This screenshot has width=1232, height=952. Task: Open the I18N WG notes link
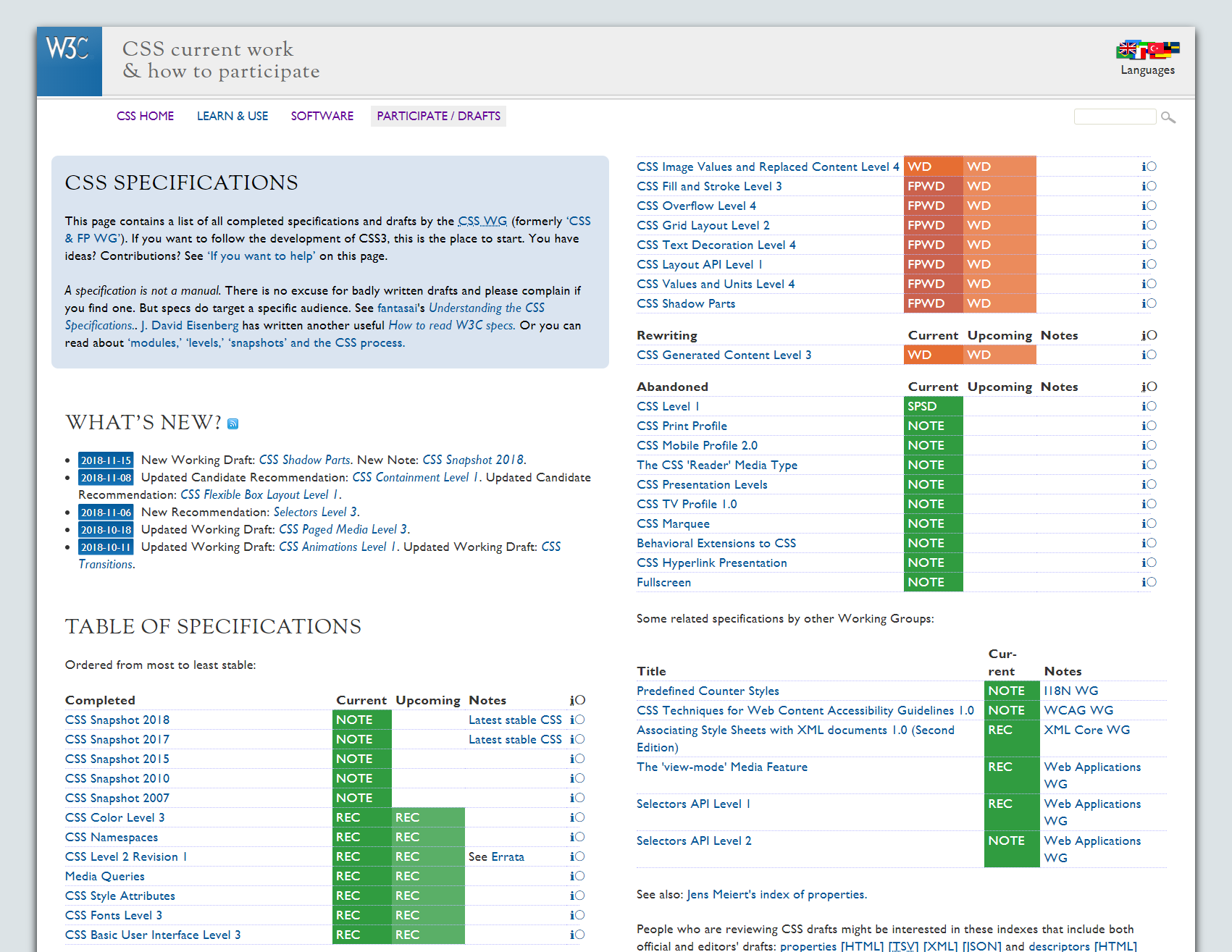click(x=1070, y=691)
